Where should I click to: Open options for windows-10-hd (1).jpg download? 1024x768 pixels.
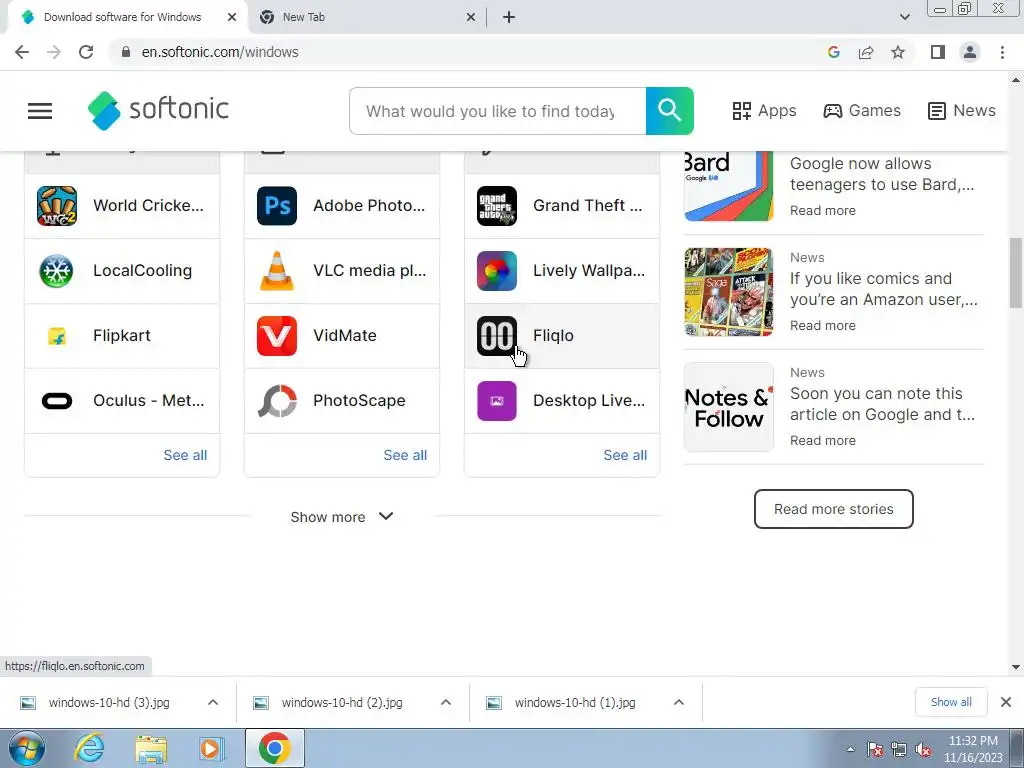pos(679,703)
